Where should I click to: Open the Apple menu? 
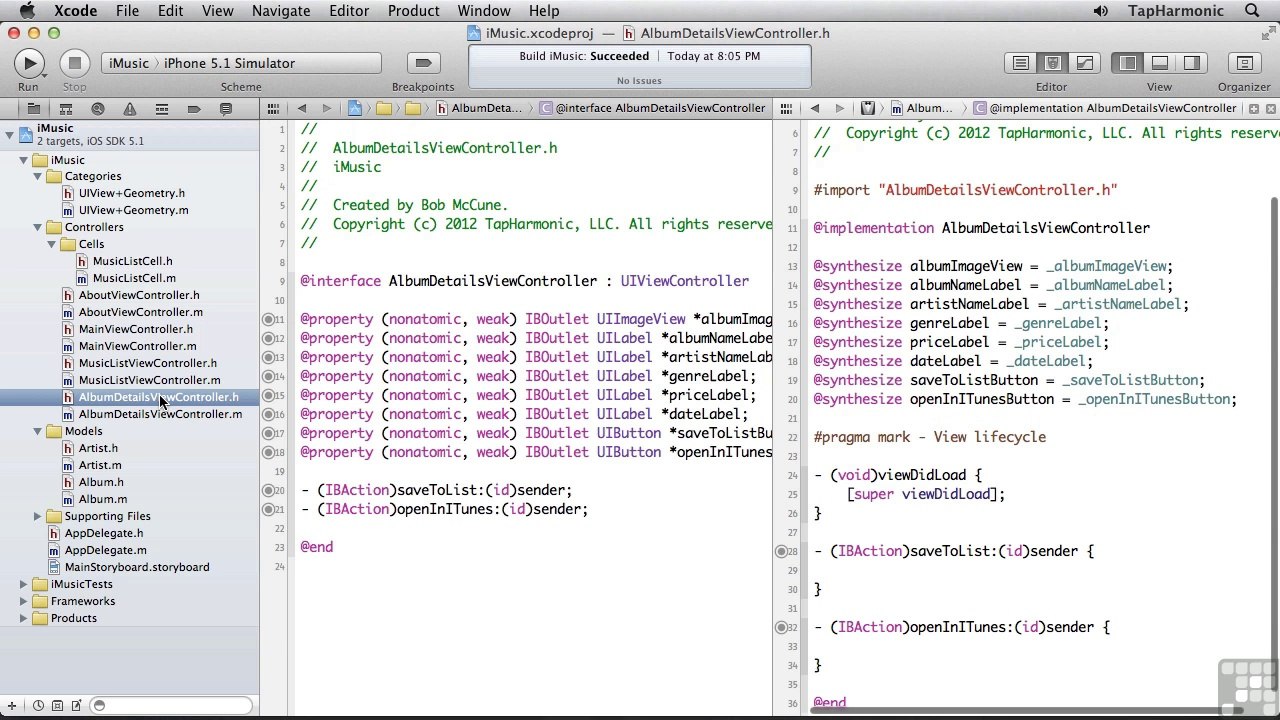(x=27, y=11)
